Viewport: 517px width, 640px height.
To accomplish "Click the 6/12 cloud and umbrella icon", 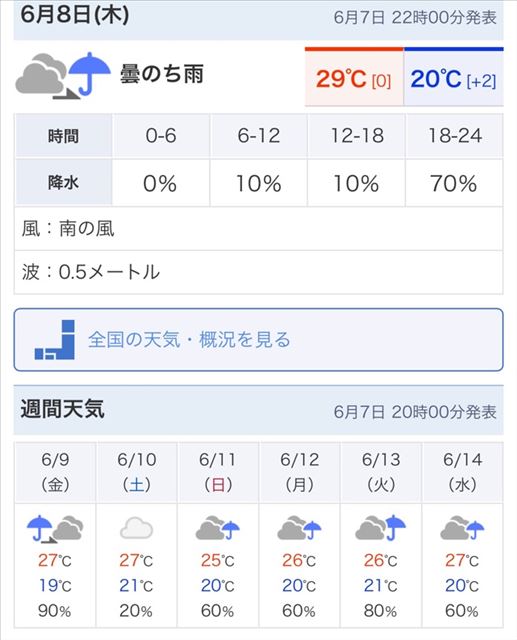I will [299, 528].
